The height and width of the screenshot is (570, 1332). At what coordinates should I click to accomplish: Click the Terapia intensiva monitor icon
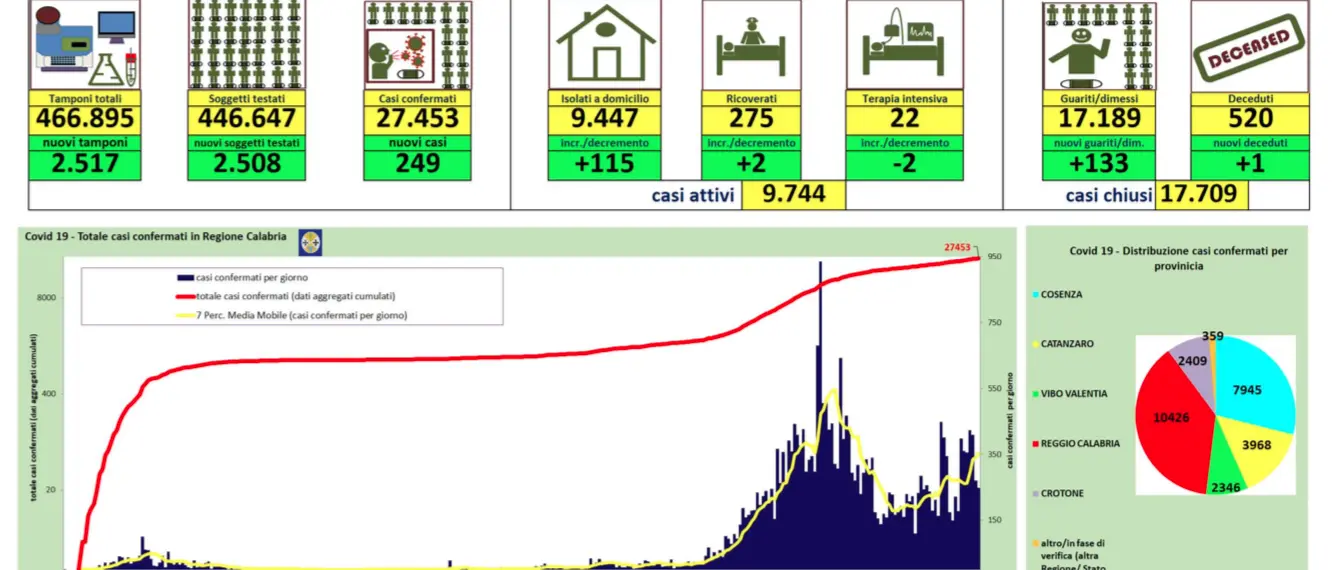[x=904, y=46]
